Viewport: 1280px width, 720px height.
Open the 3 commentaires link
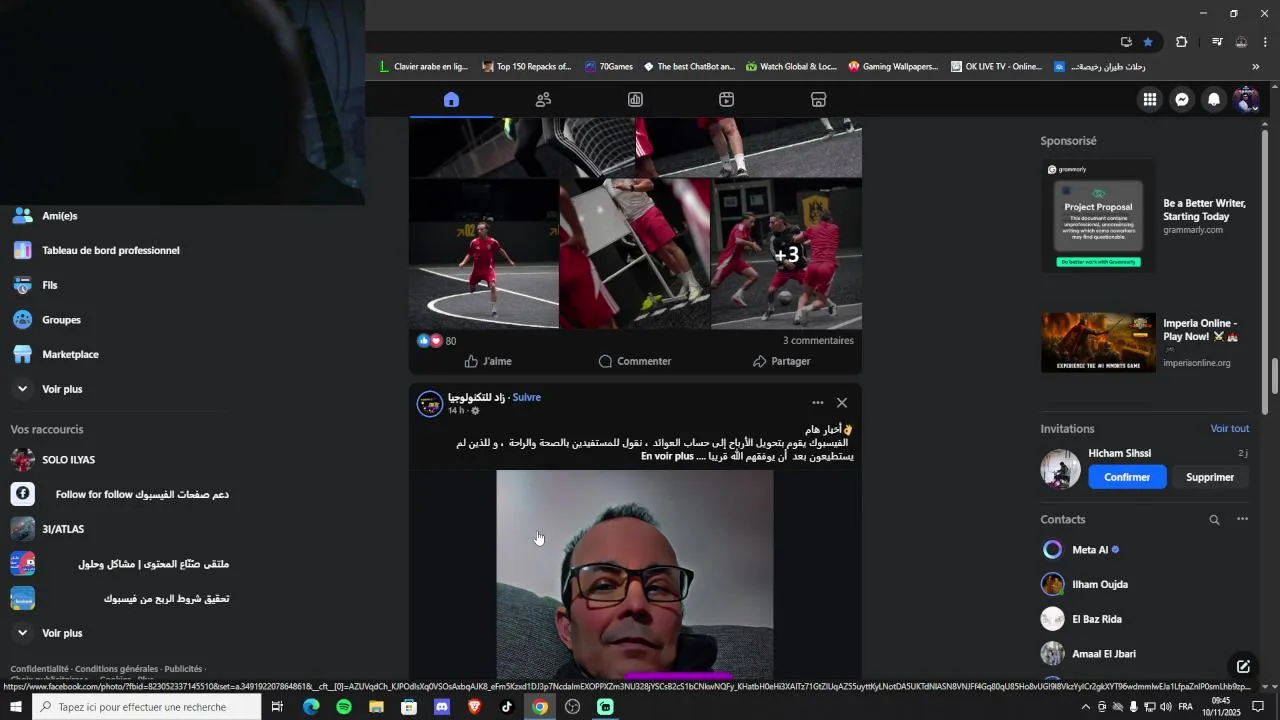(x=818, y=341)
